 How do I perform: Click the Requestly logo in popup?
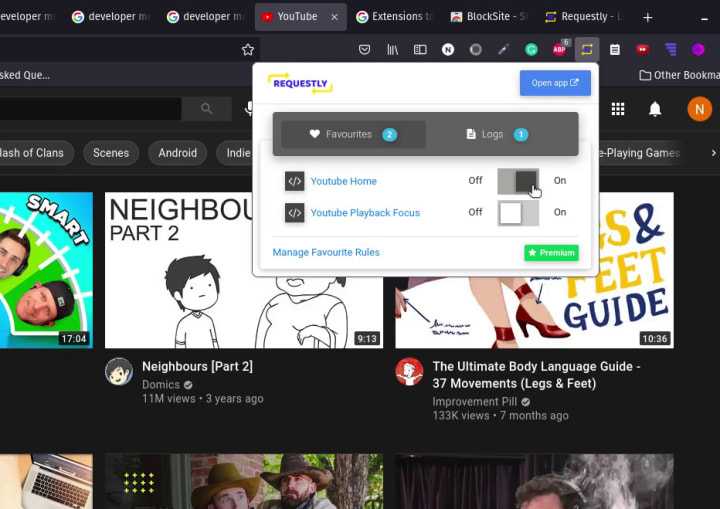tap(301, 84)
